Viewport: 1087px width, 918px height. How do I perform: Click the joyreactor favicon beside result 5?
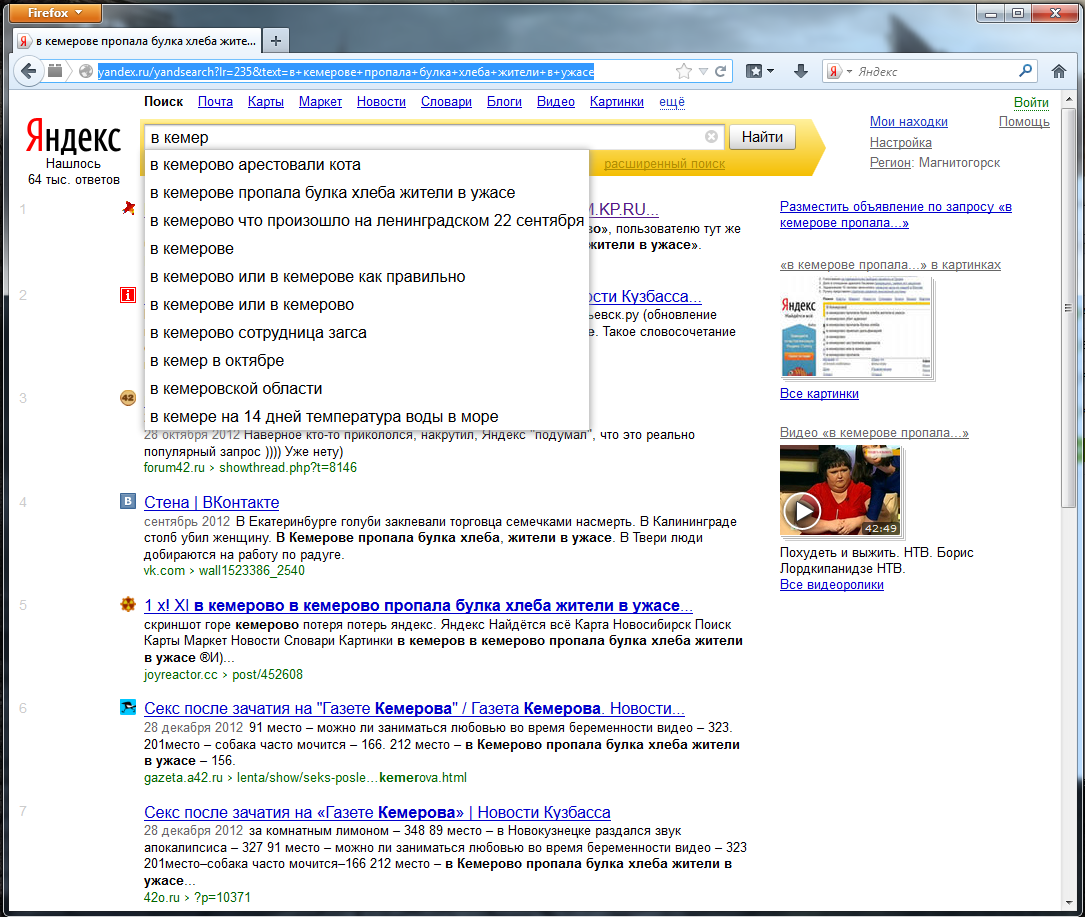tap(128, 604)
